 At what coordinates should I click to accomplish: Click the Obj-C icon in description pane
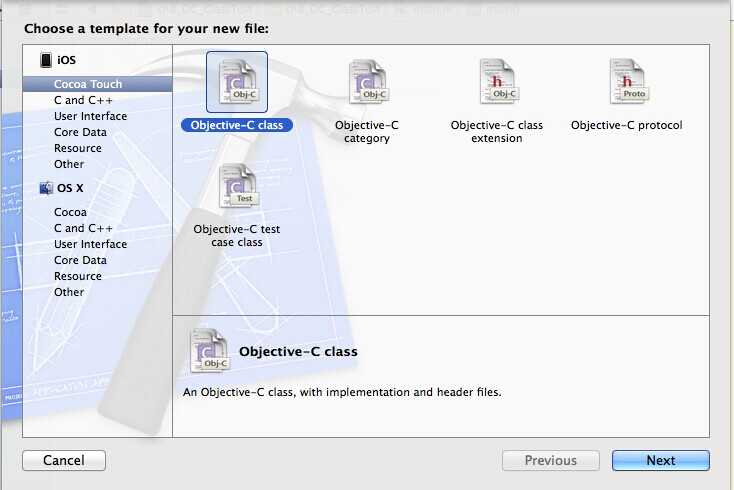click(x=210, y=351)
